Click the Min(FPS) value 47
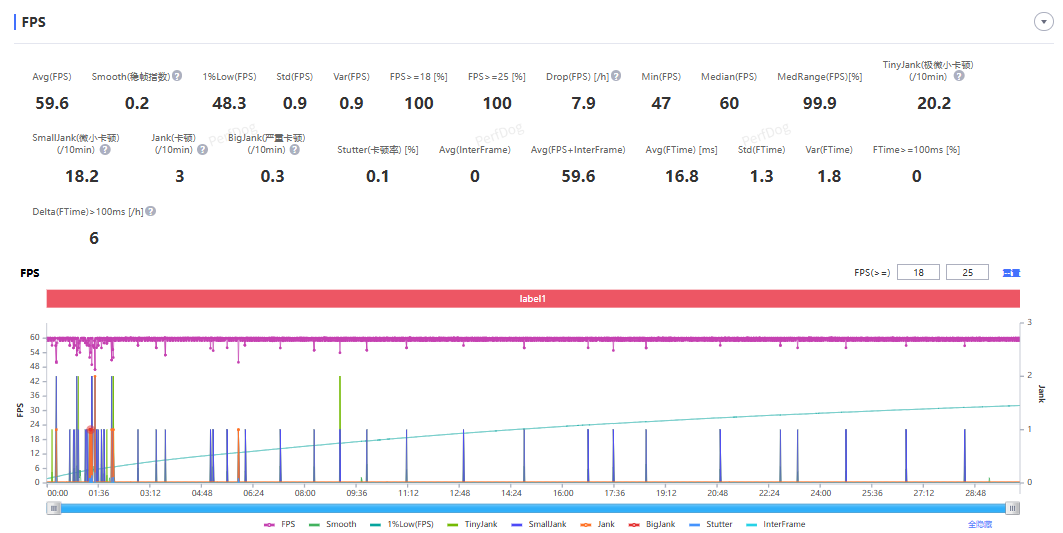The height and width of the screenshot is (533, 1063). (661, 103)
